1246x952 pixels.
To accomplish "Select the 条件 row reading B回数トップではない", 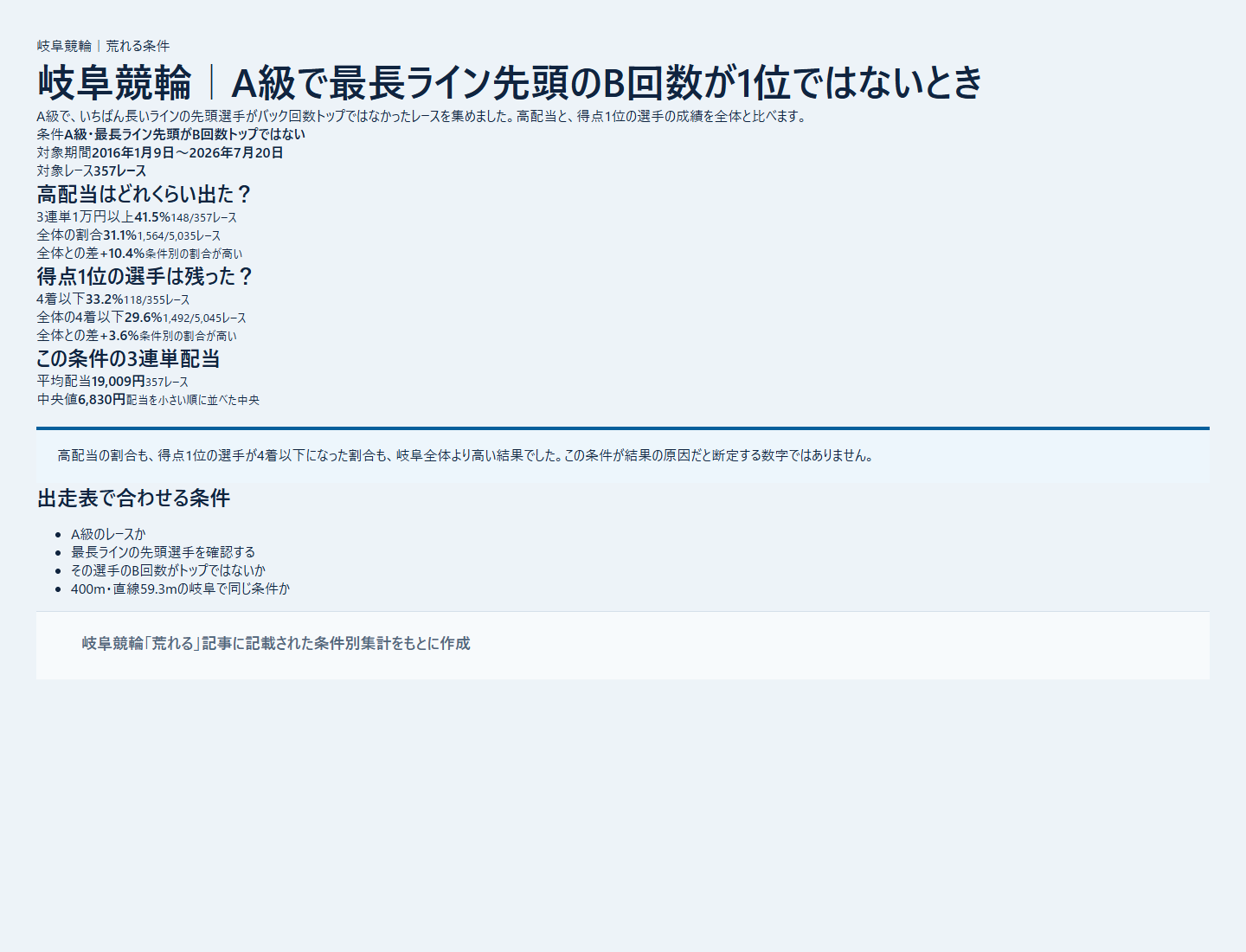I will point(171,134).
